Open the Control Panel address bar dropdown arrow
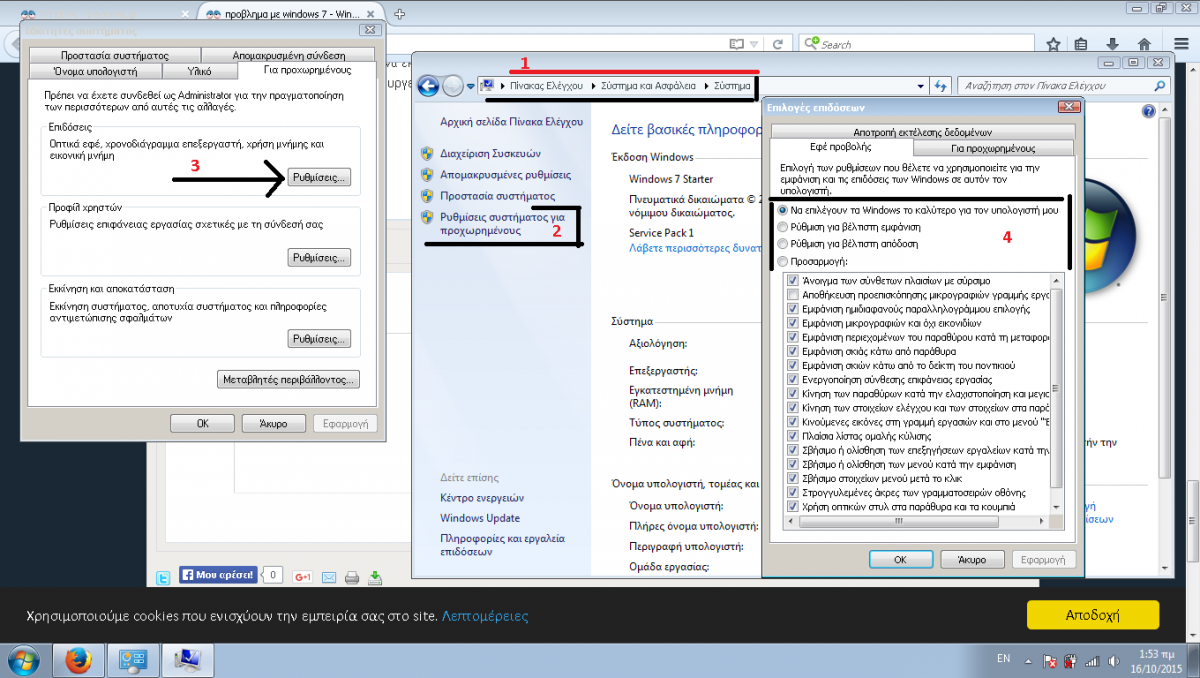The height and width of the screenshot is (678, 1200). click(920, 86)
